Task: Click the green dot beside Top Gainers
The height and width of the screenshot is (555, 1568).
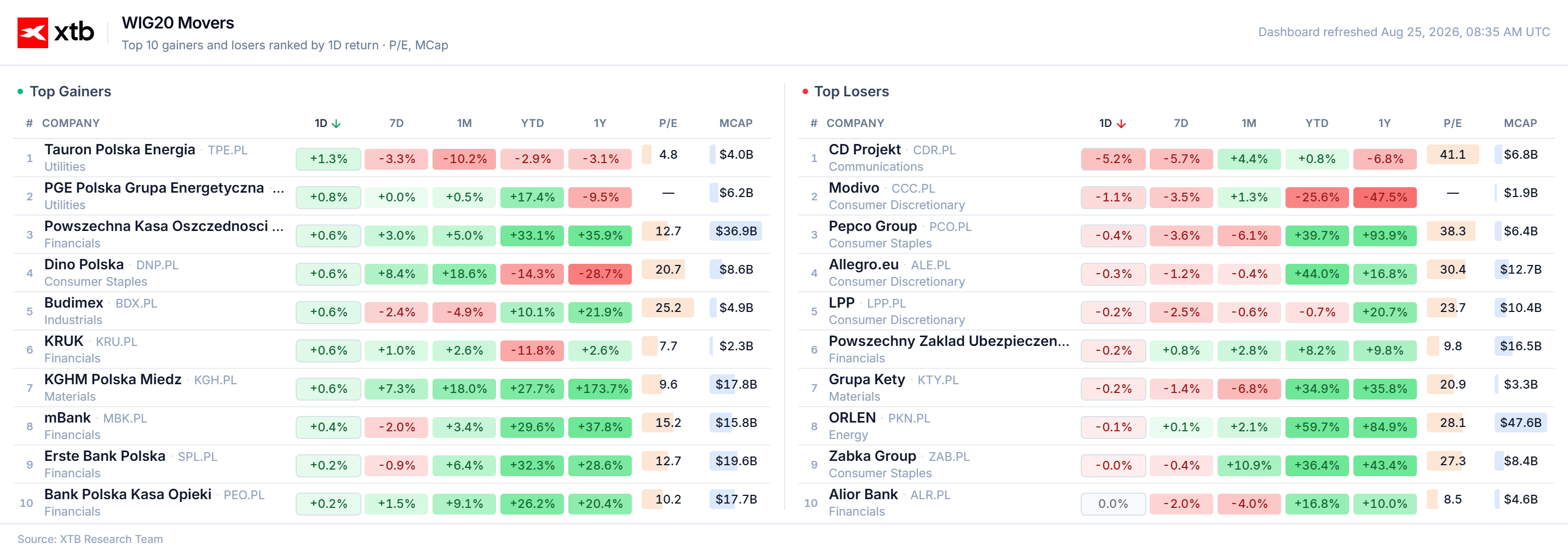Action: [21, 91]
